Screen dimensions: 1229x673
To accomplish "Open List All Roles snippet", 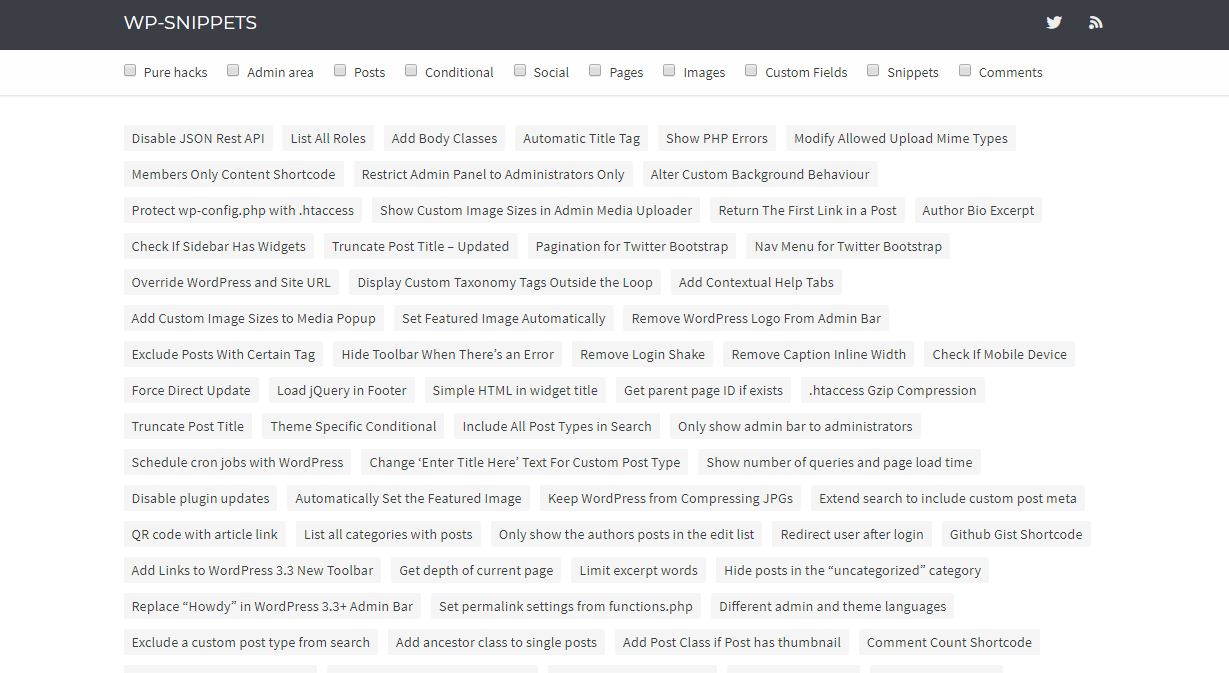I will point(328,138).
